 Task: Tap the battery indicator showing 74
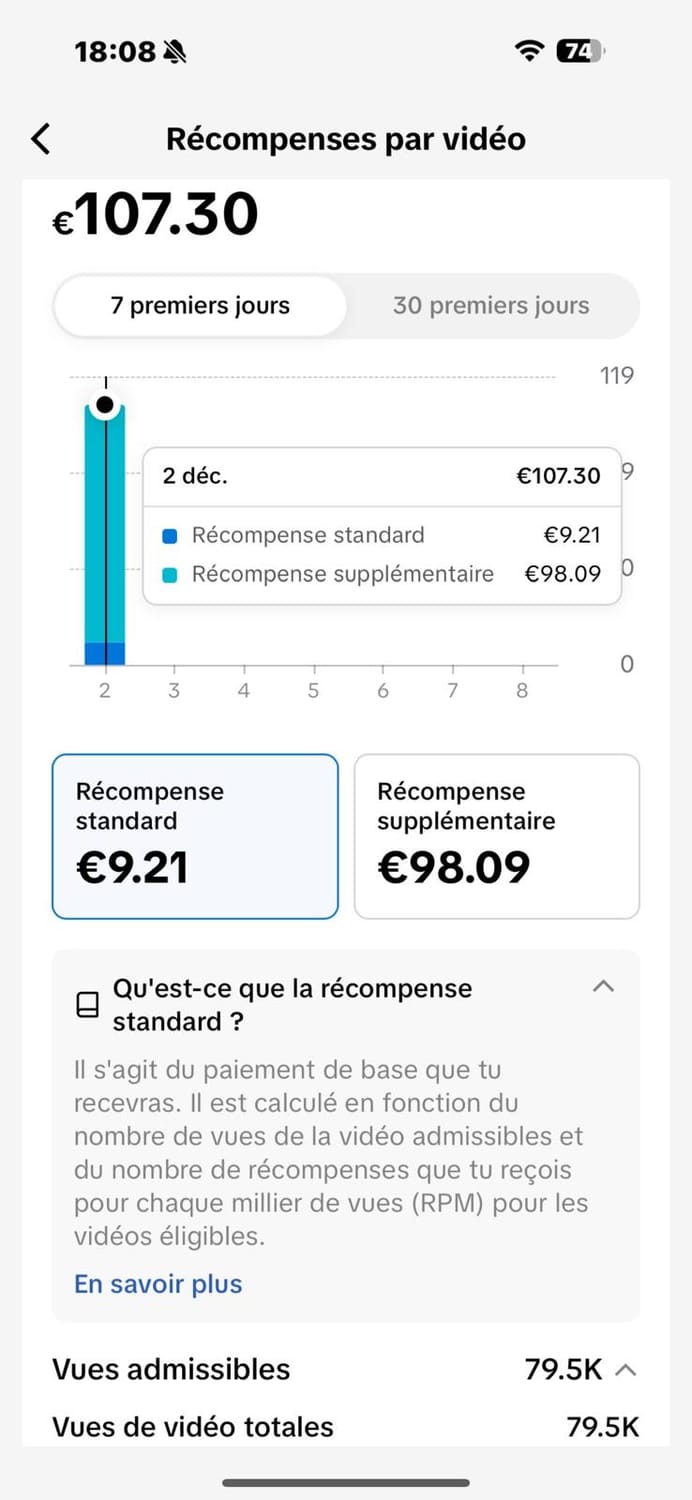point(579,51)
